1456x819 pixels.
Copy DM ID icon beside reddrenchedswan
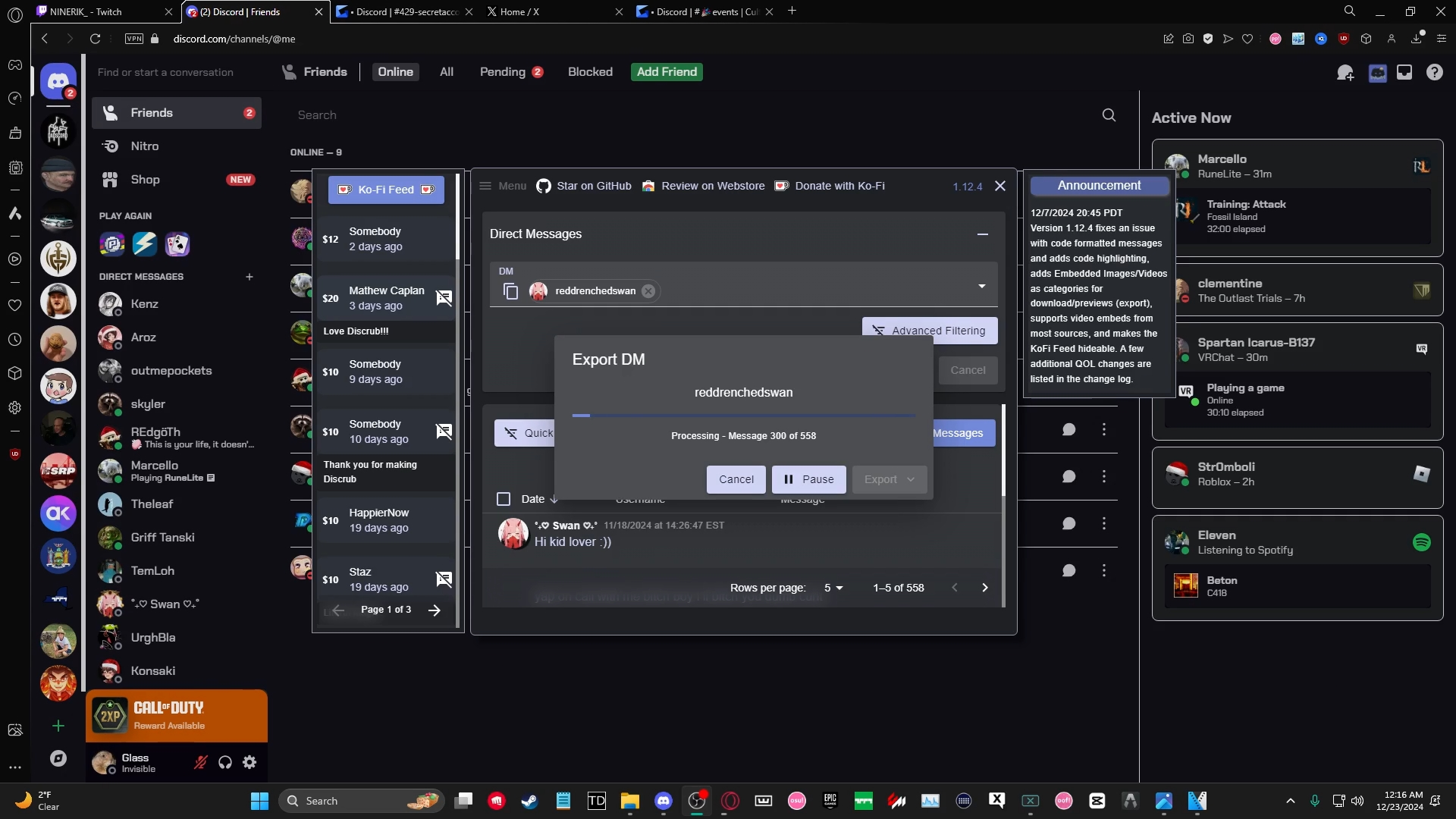coord(511,291)
